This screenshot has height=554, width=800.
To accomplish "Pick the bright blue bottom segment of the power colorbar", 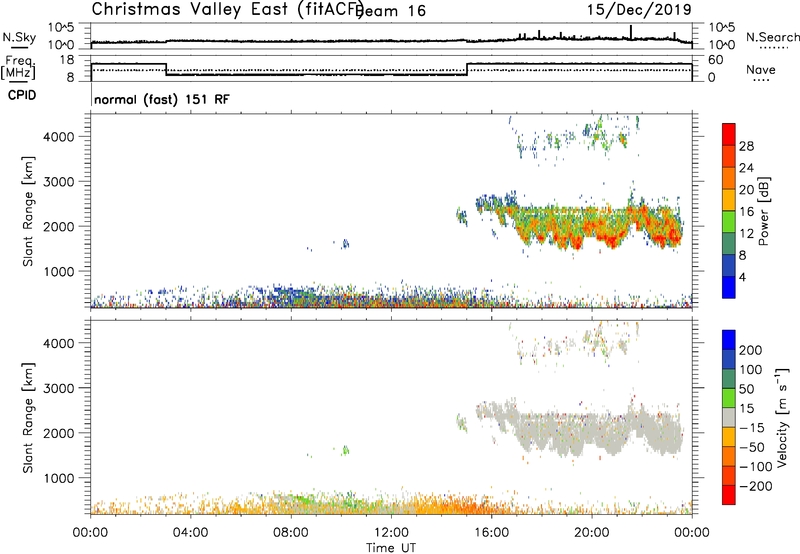I will tap(729, 287).
